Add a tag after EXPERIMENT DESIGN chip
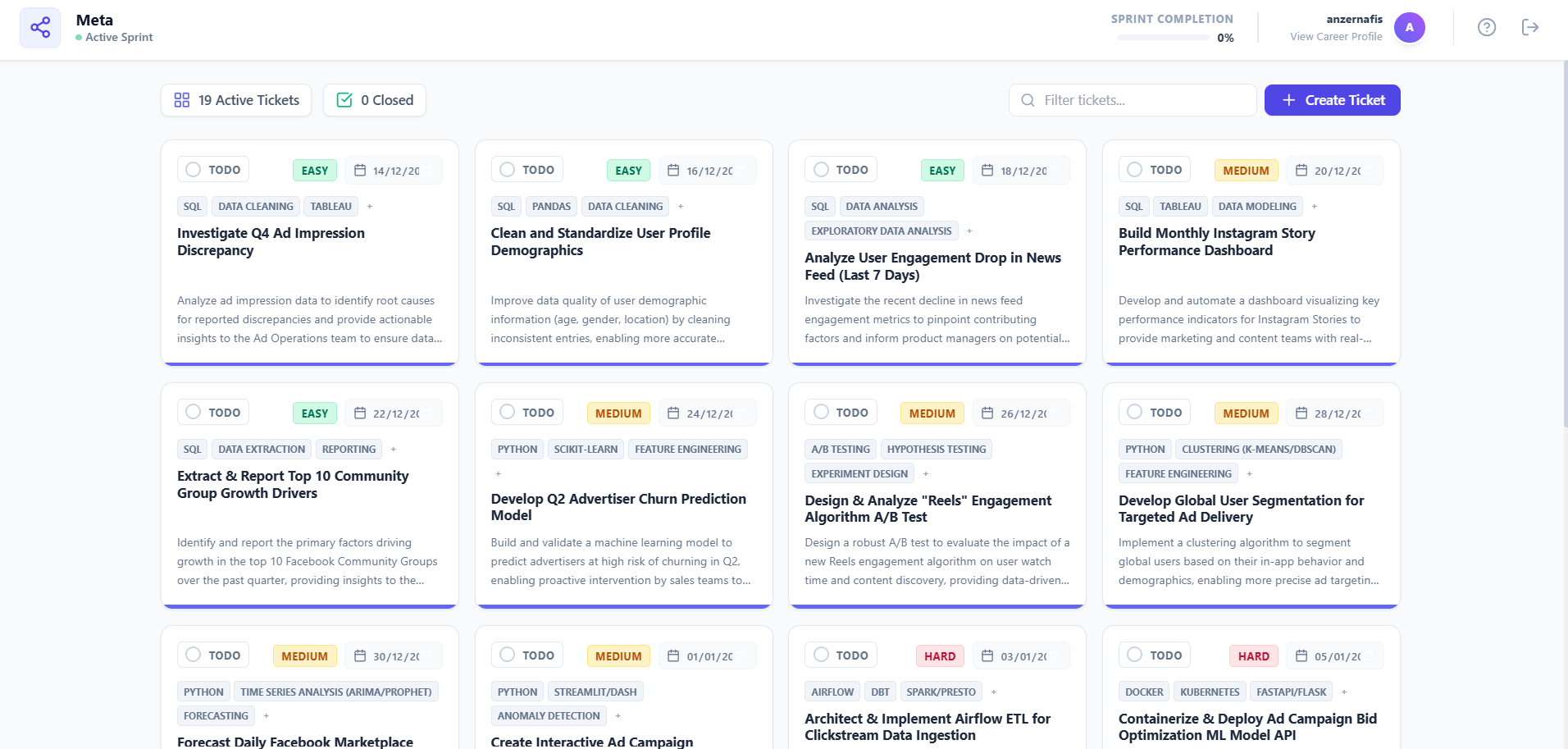The height and width of the screenshot is (749, 1568). 926,474
